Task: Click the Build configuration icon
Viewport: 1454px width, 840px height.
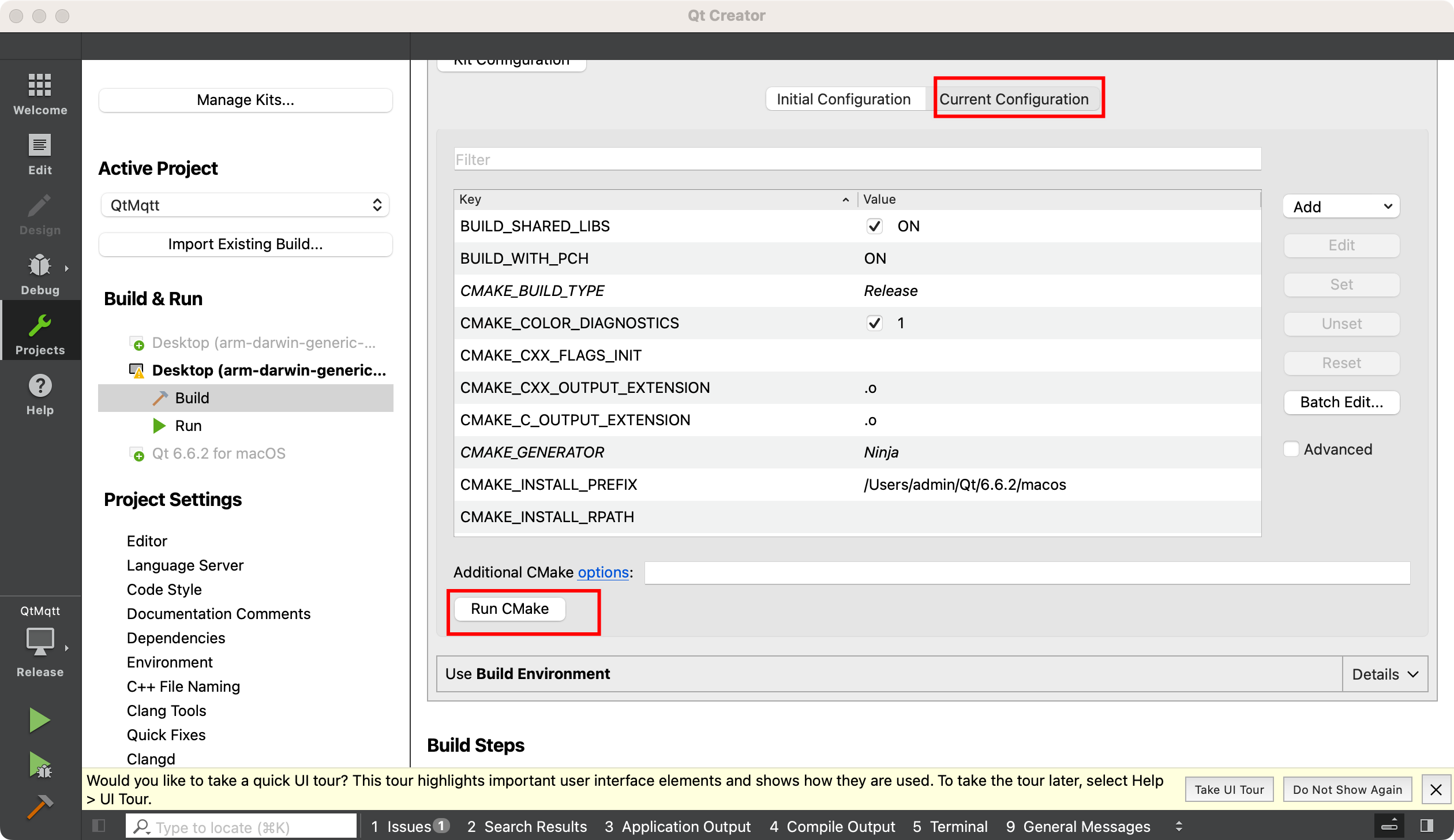Action: tap(160, 397)
